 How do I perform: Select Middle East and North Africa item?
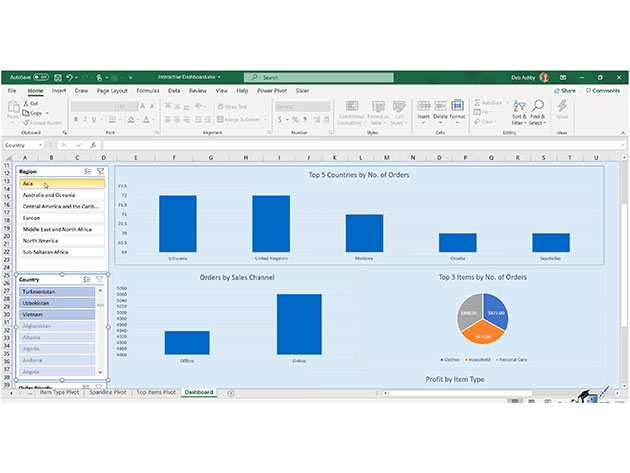(x=62, y=229)
